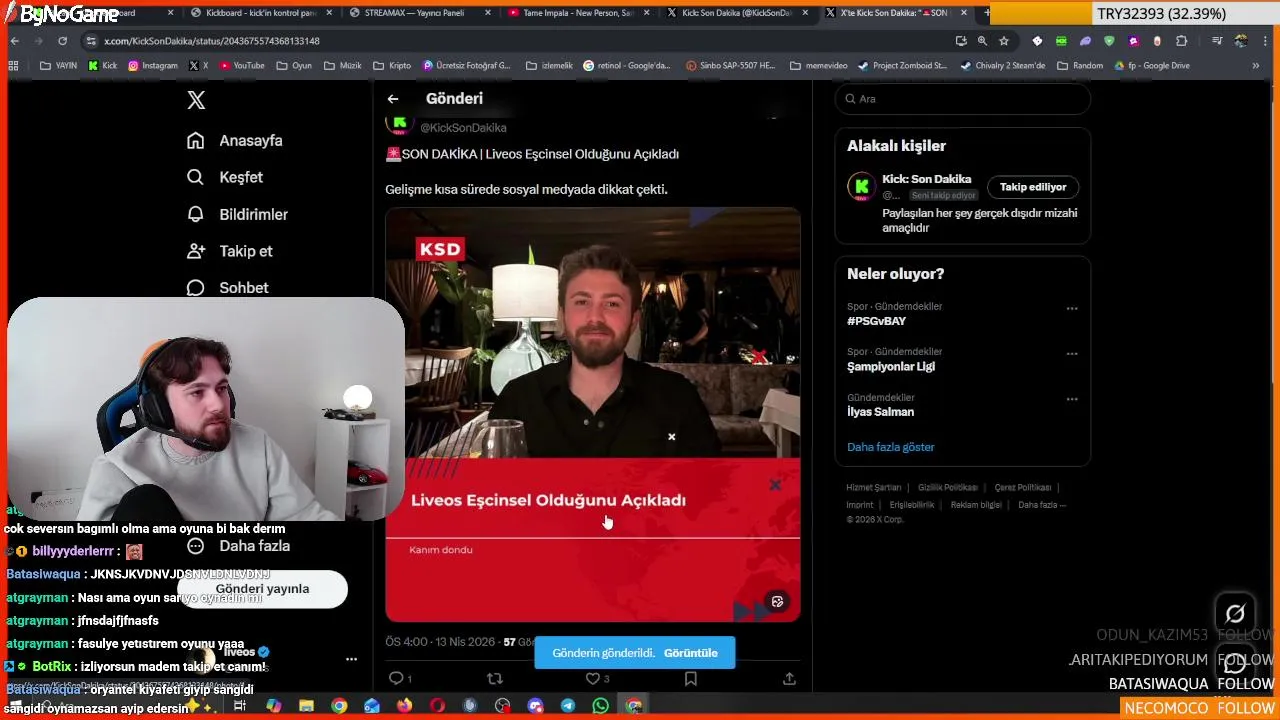Expand the Daha fazla menu
This screenshot has height=720, width=1280.
tap(239, 546)
